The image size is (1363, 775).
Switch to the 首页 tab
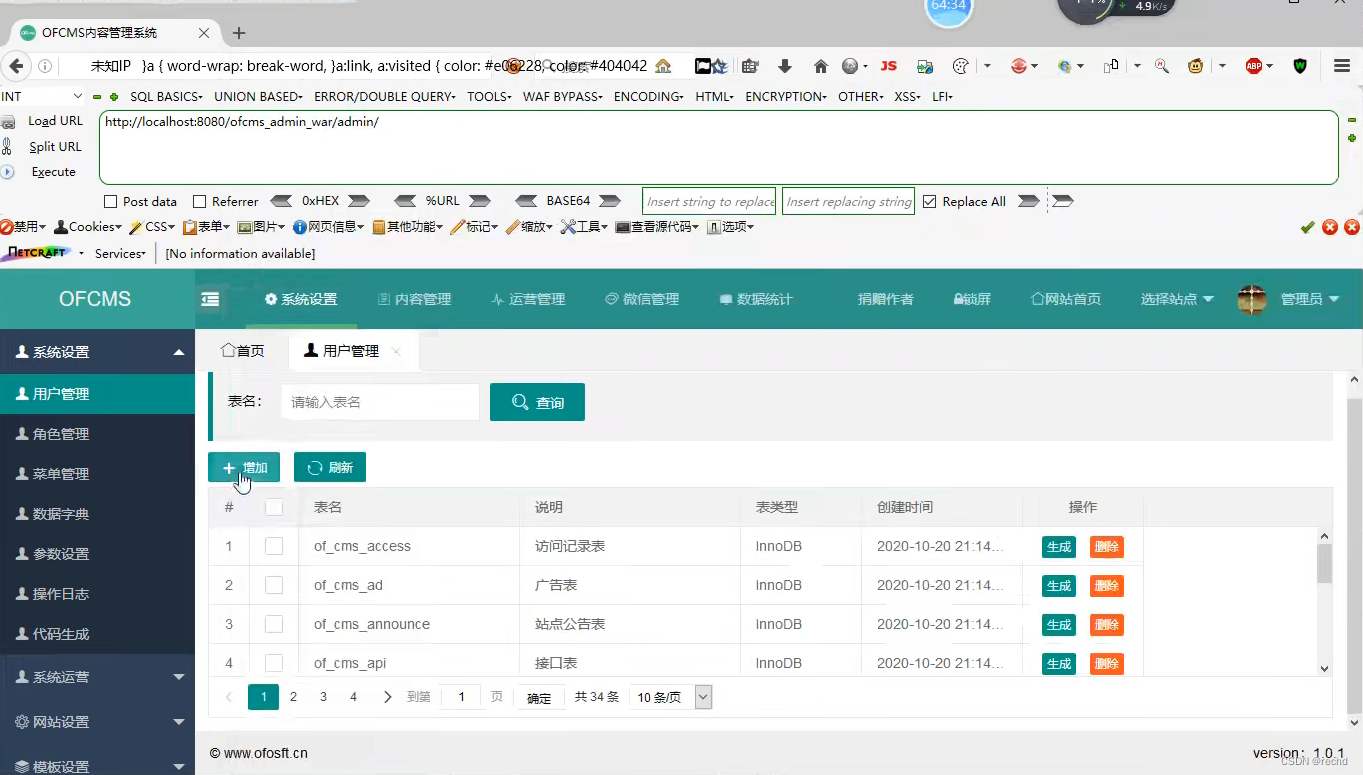point(243,351)
